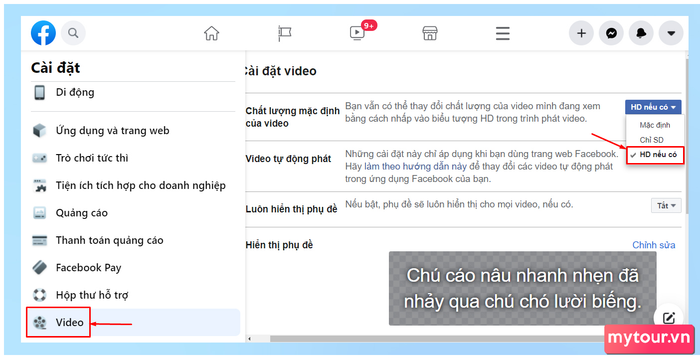The width and height of the screenshot is (700, 361).
Task: Click the plus Create button
Action: [x=581, y=33]
